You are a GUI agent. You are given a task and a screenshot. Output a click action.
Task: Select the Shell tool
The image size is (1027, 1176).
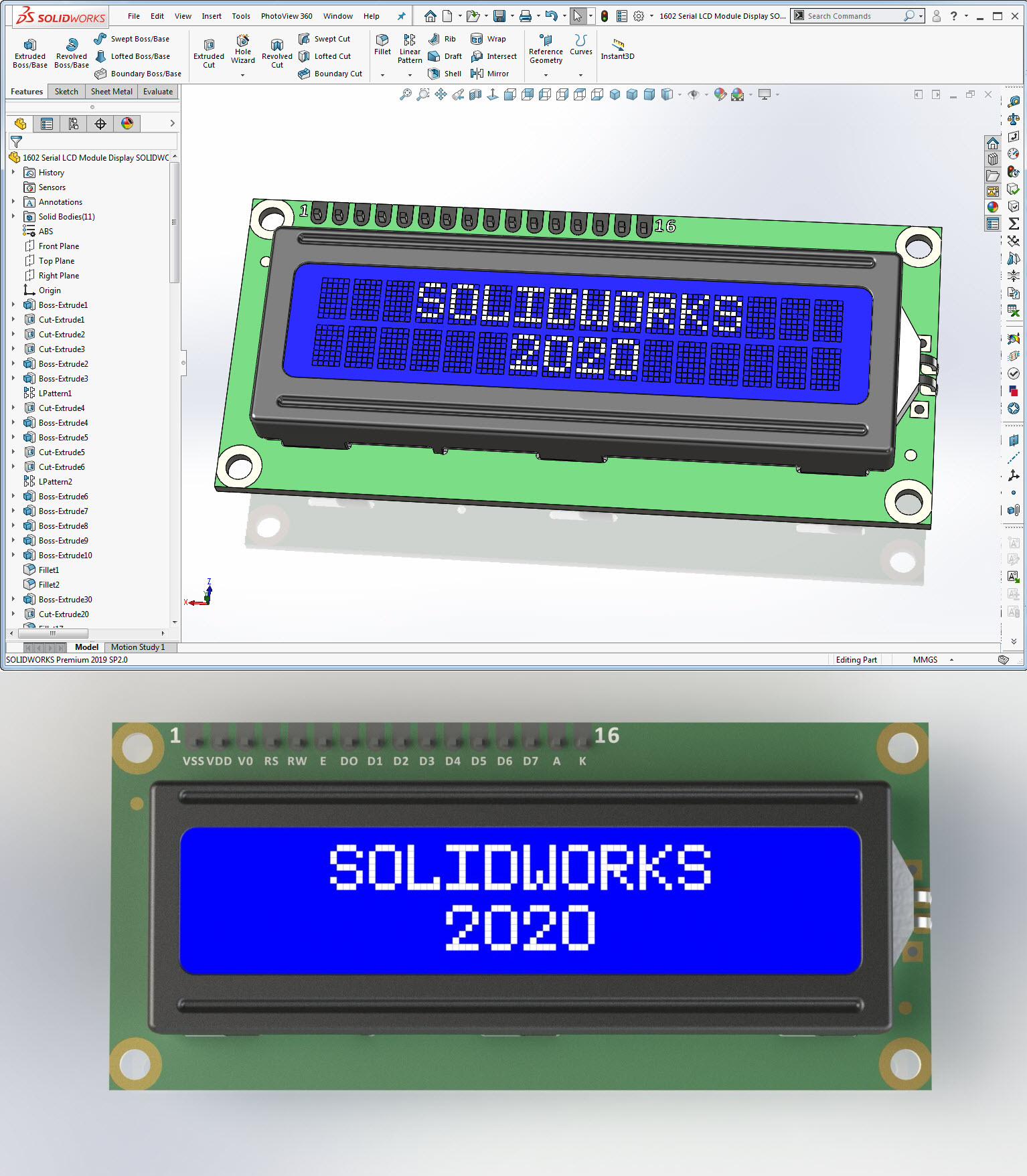445,74
